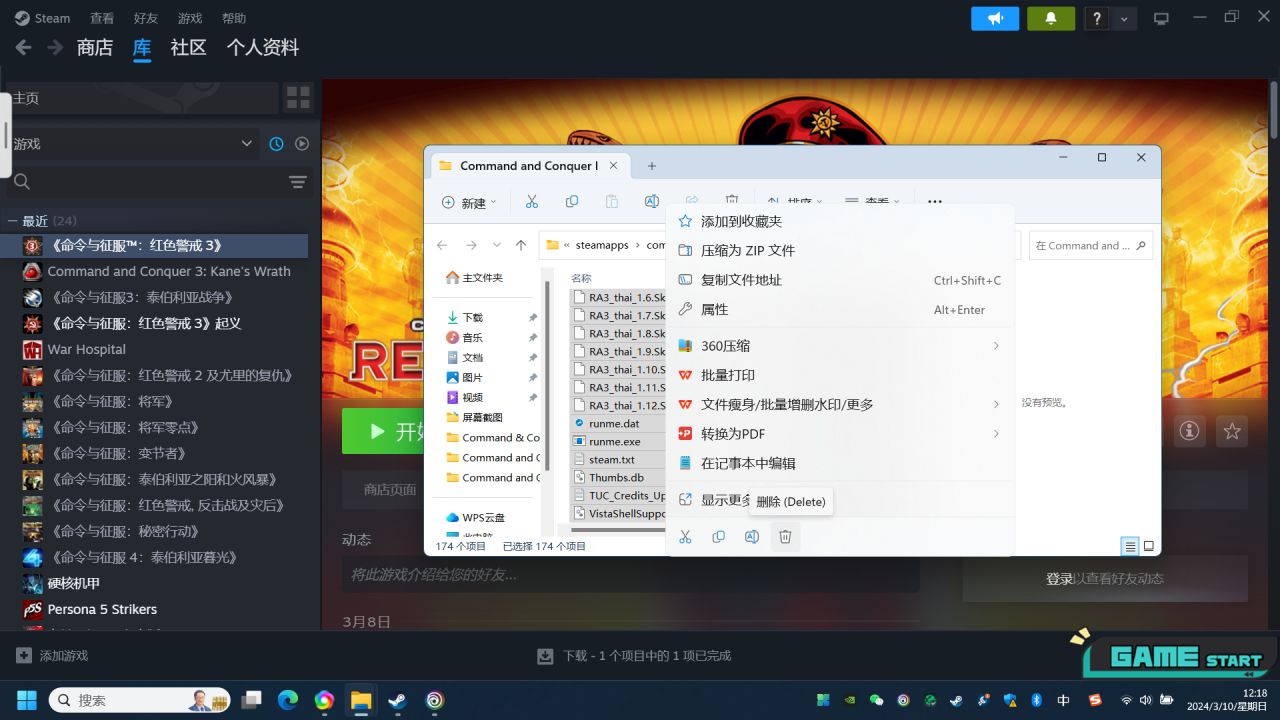Open the three-dot more options in Explorer toolbar
1280x720 pixels.
pyautogui.click(x=934, y=202)
